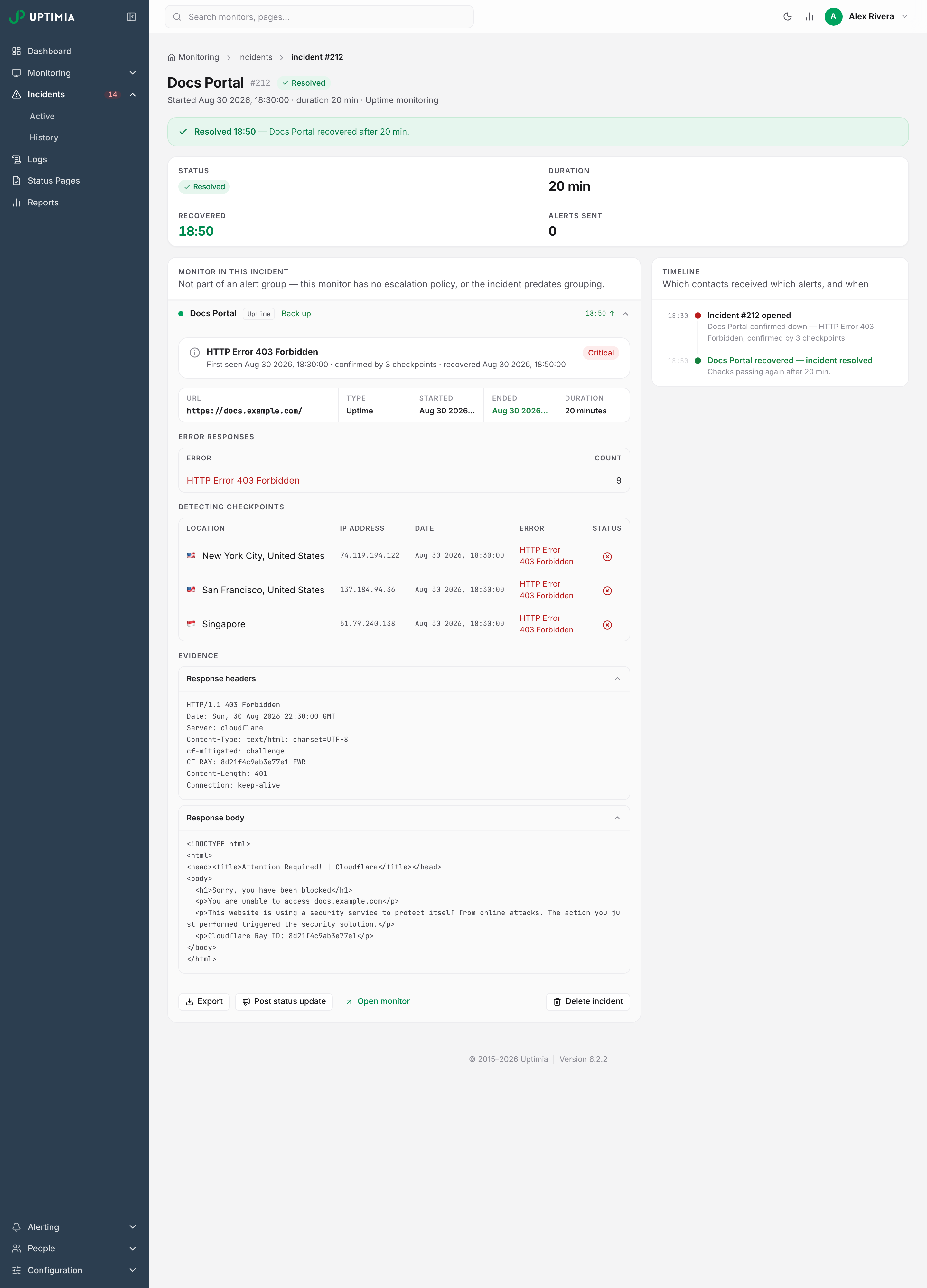Expand the Monitoring sidebar section
Viewport: 927px width, 1288px height.
point(74,73)
